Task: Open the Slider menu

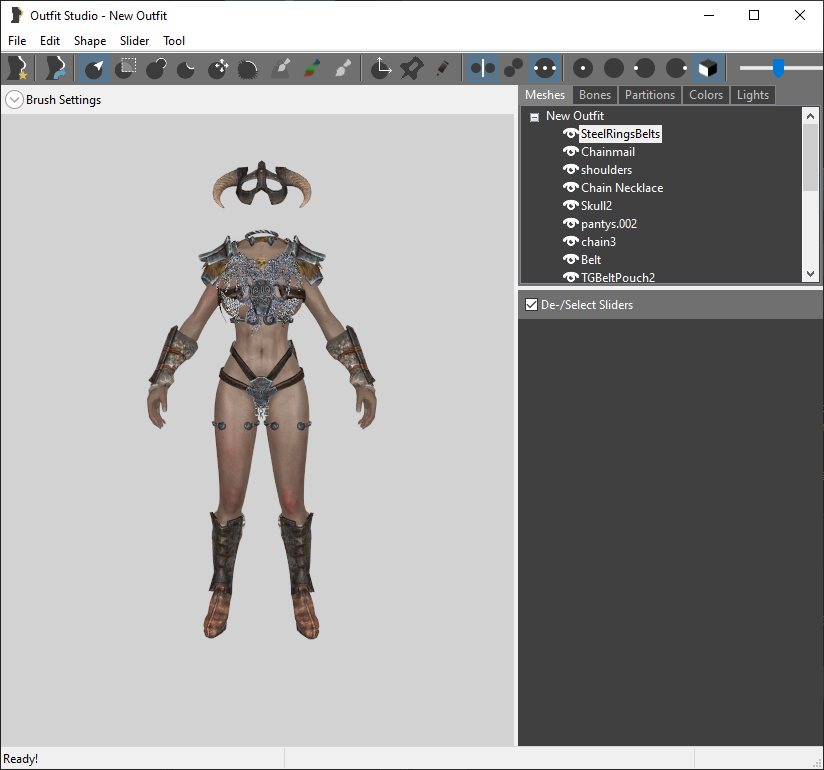Action: [x=134, y=40]
